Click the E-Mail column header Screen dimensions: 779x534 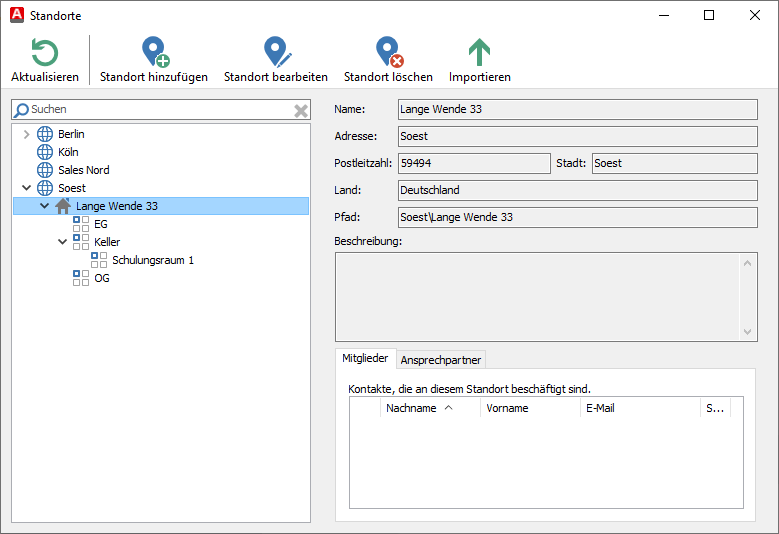tap(600, 408)
